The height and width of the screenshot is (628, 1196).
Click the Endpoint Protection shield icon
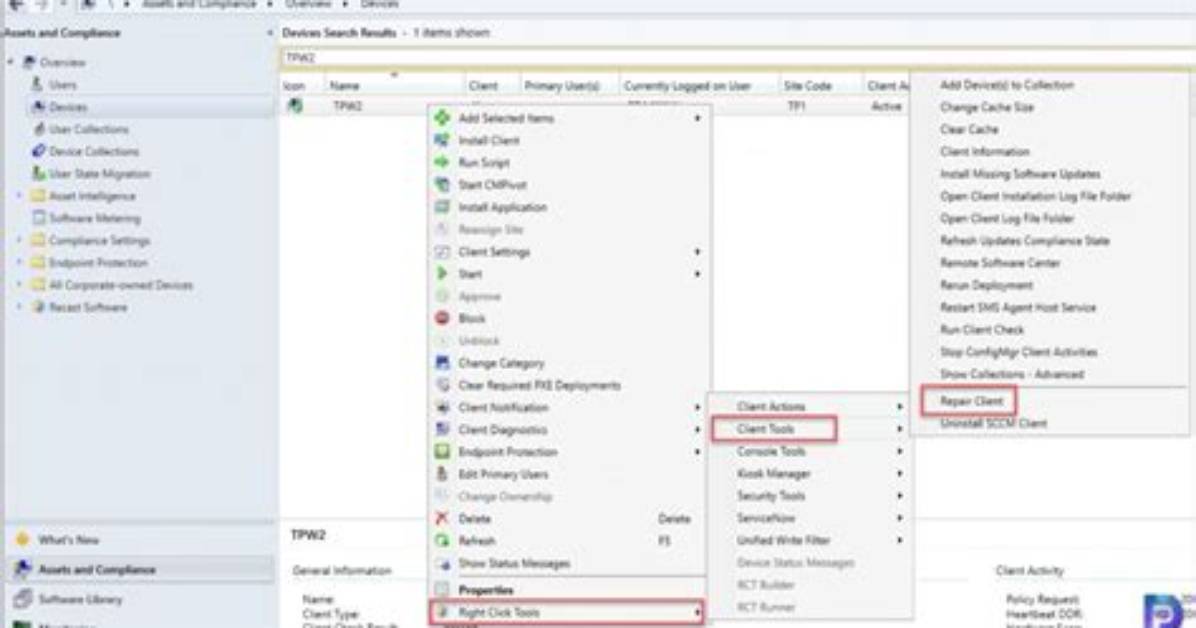point(442,452)
